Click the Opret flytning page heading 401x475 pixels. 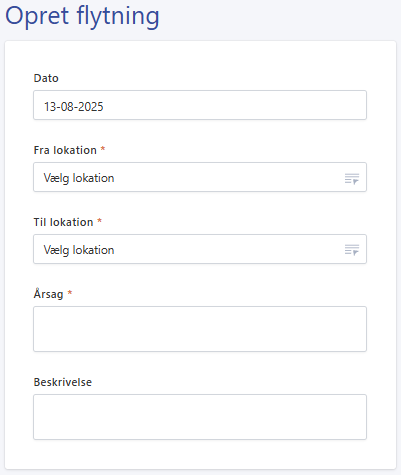82,16
